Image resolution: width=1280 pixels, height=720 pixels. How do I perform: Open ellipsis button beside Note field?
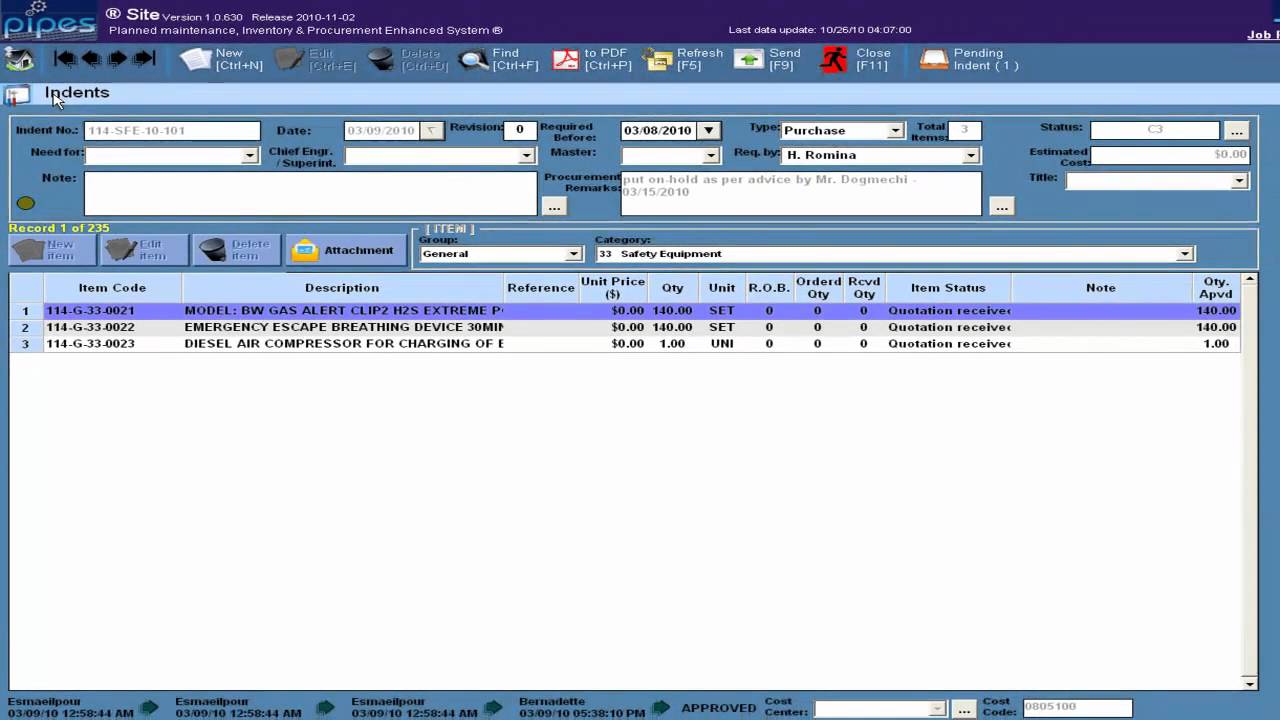tap(555, 206)
